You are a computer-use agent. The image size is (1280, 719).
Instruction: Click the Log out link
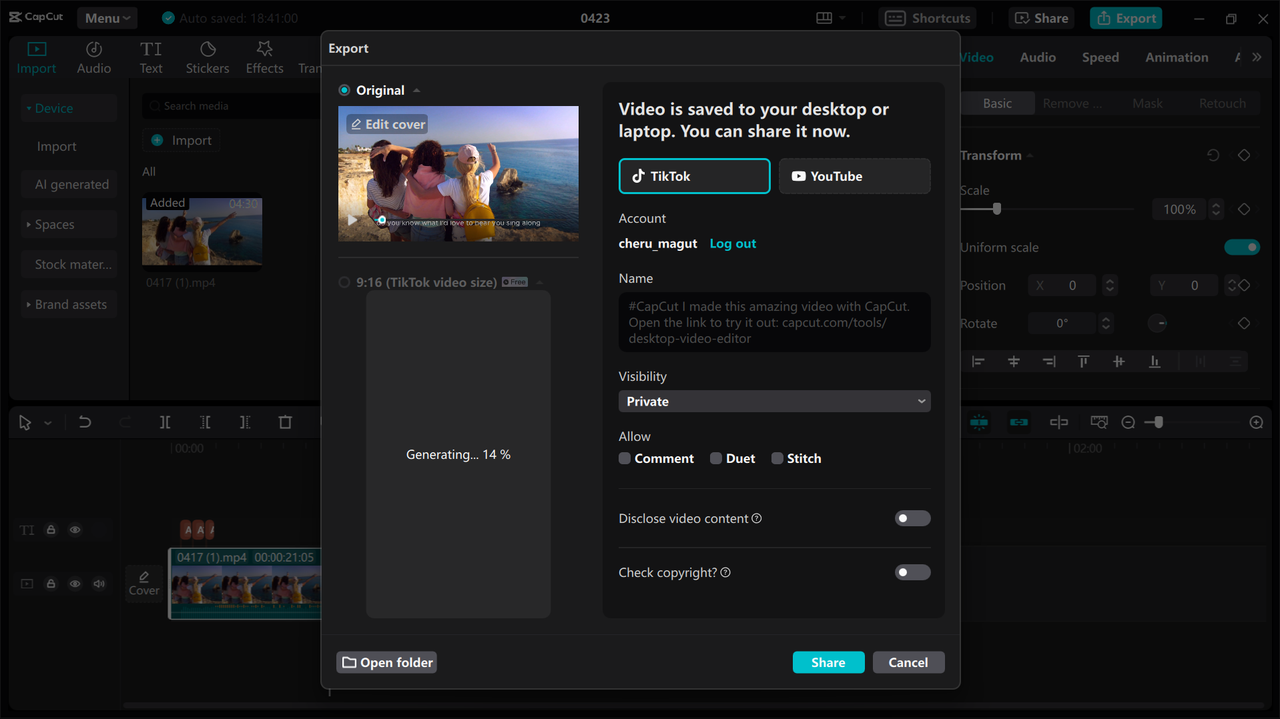coord(733,243)
